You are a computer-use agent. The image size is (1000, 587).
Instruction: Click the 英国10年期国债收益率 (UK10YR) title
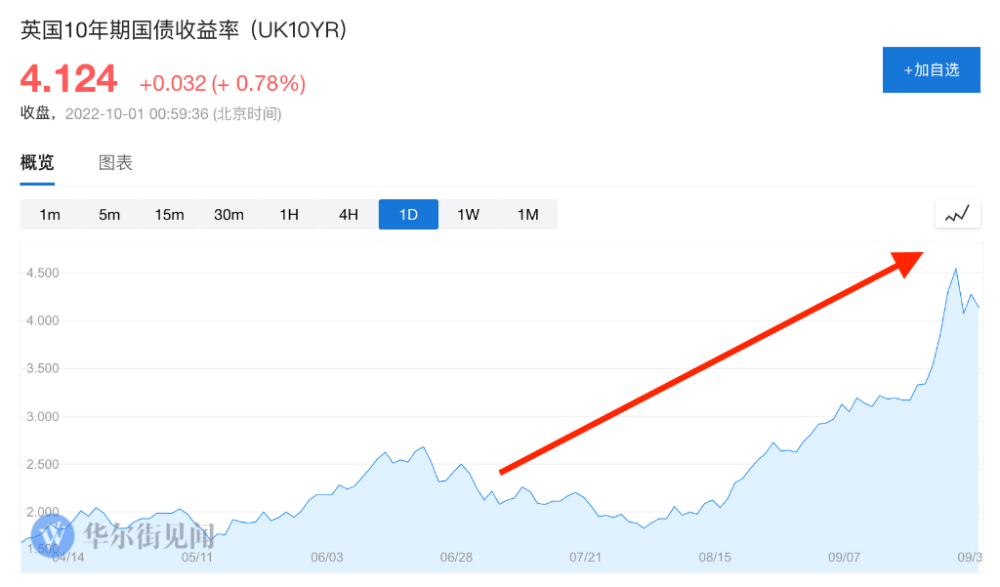184,30
